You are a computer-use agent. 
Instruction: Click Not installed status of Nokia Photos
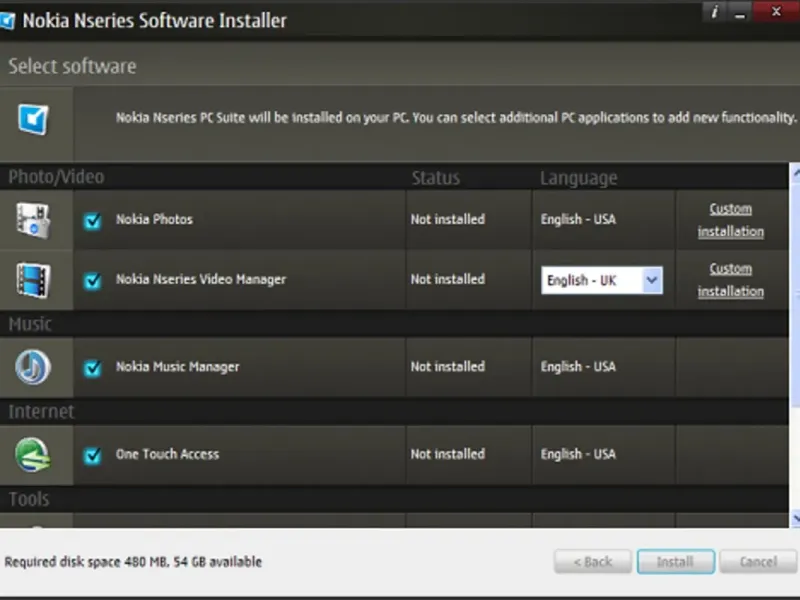(448, 219)
